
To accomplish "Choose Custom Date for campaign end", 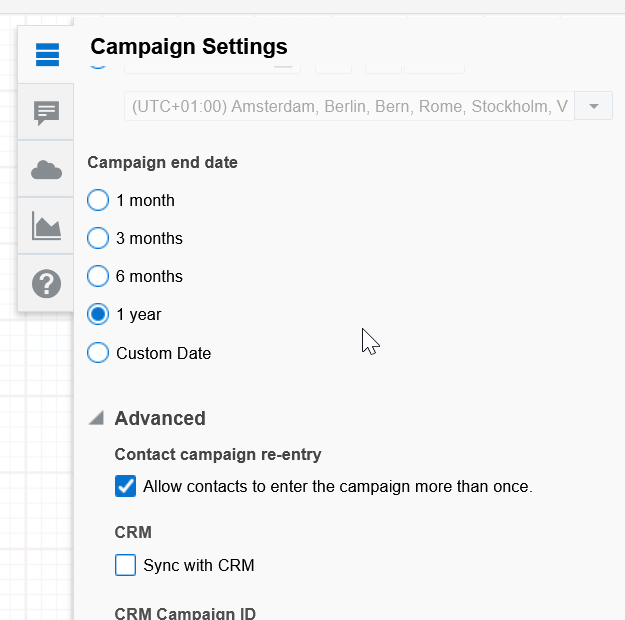I will coord(98,353).
